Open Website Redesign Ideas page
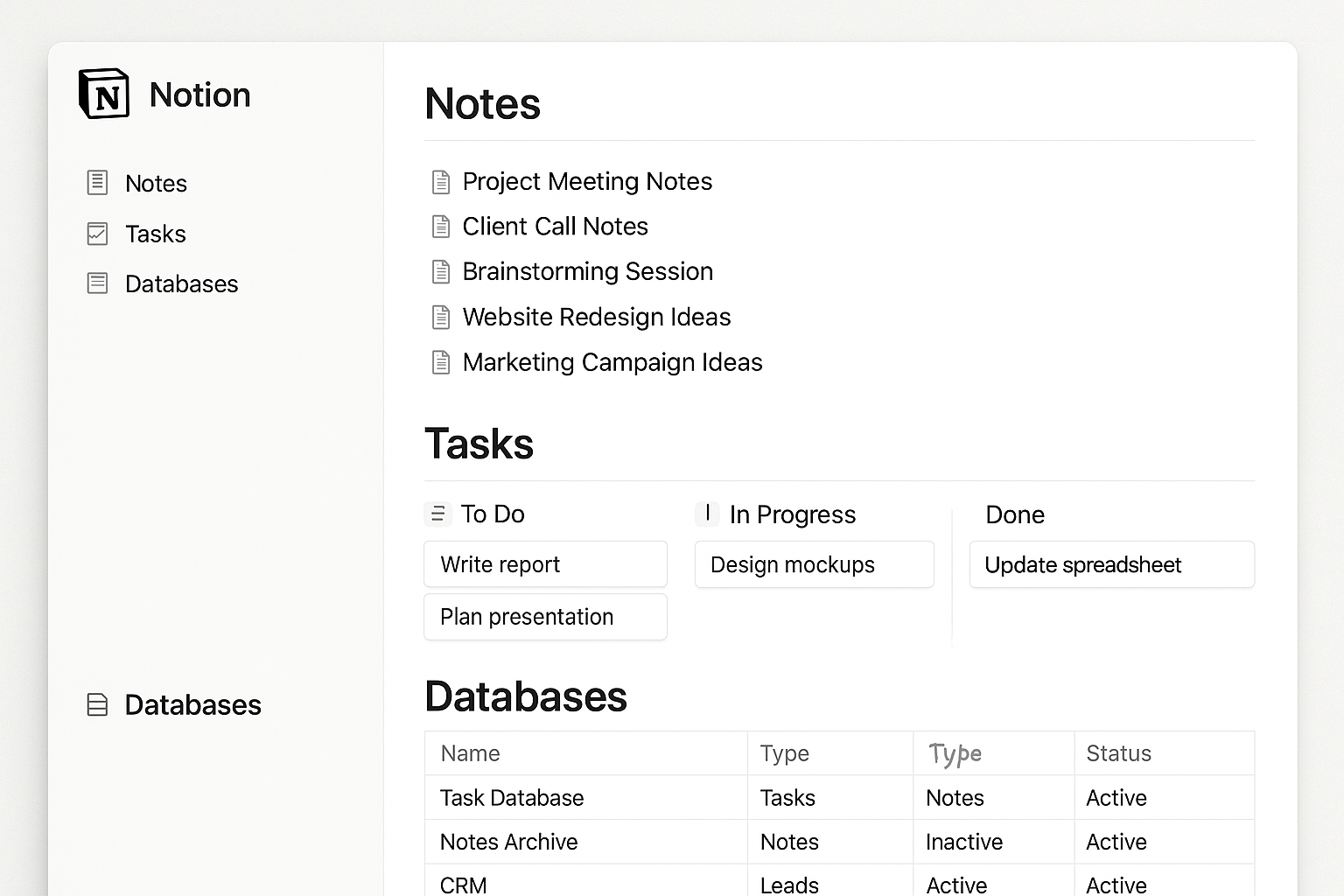The width and height of the screenshot is (1344, 896). (x=596, y=317)
